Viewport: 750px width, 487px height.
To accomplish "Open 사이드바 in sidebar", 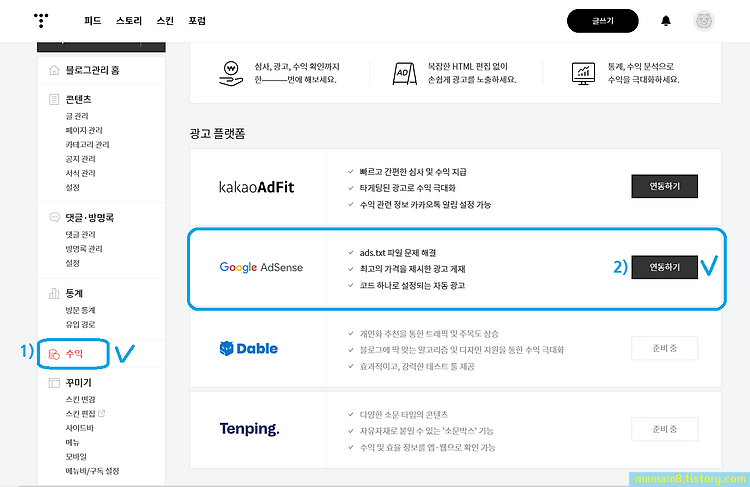I will (79, 428).
